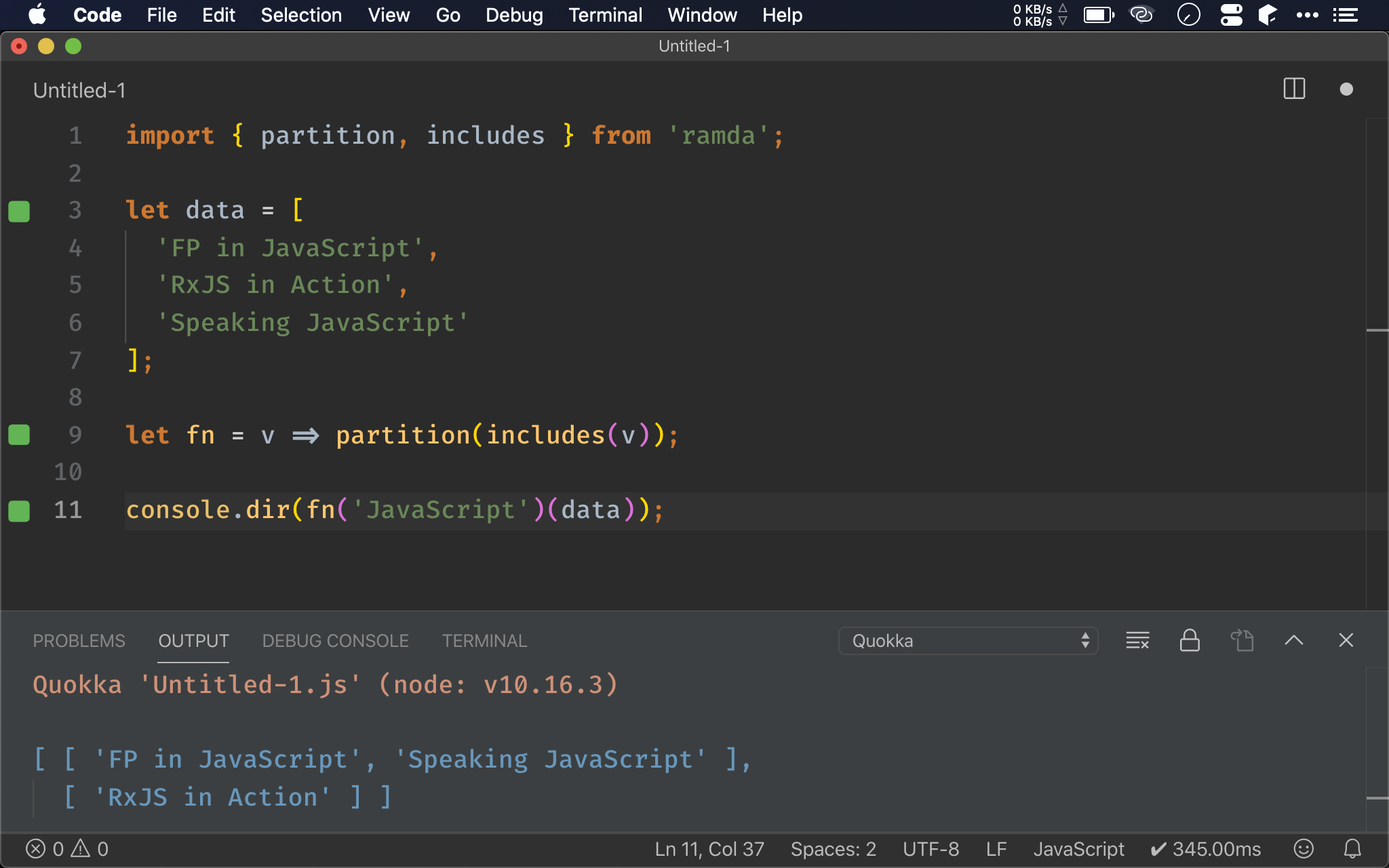This screenshot has height=868, width=1389.
Task: Open the Selection menu
Action: coord(301,15)
